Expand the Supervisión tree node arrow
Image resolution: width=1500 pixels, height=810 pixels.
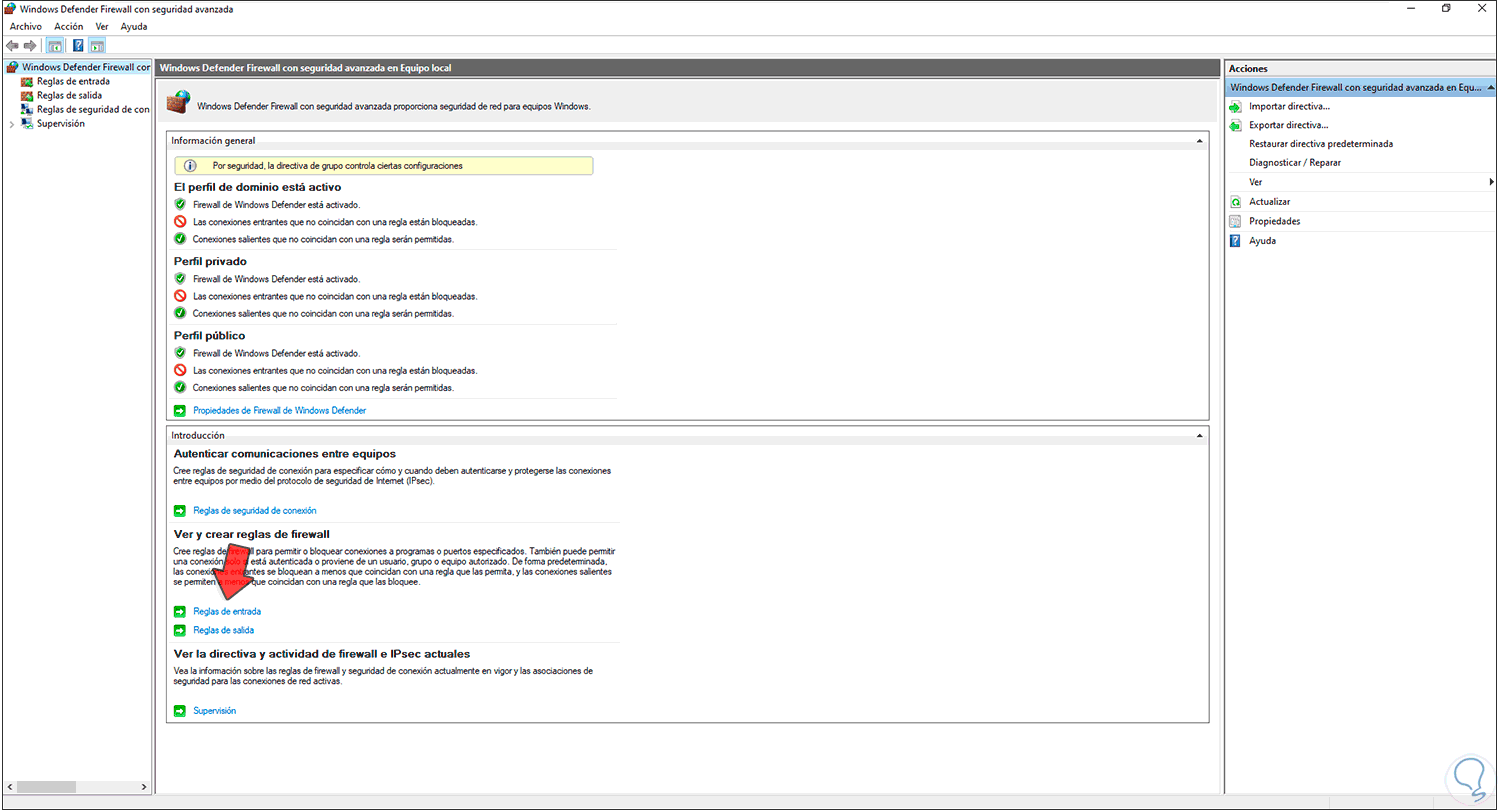click(11, 124)
